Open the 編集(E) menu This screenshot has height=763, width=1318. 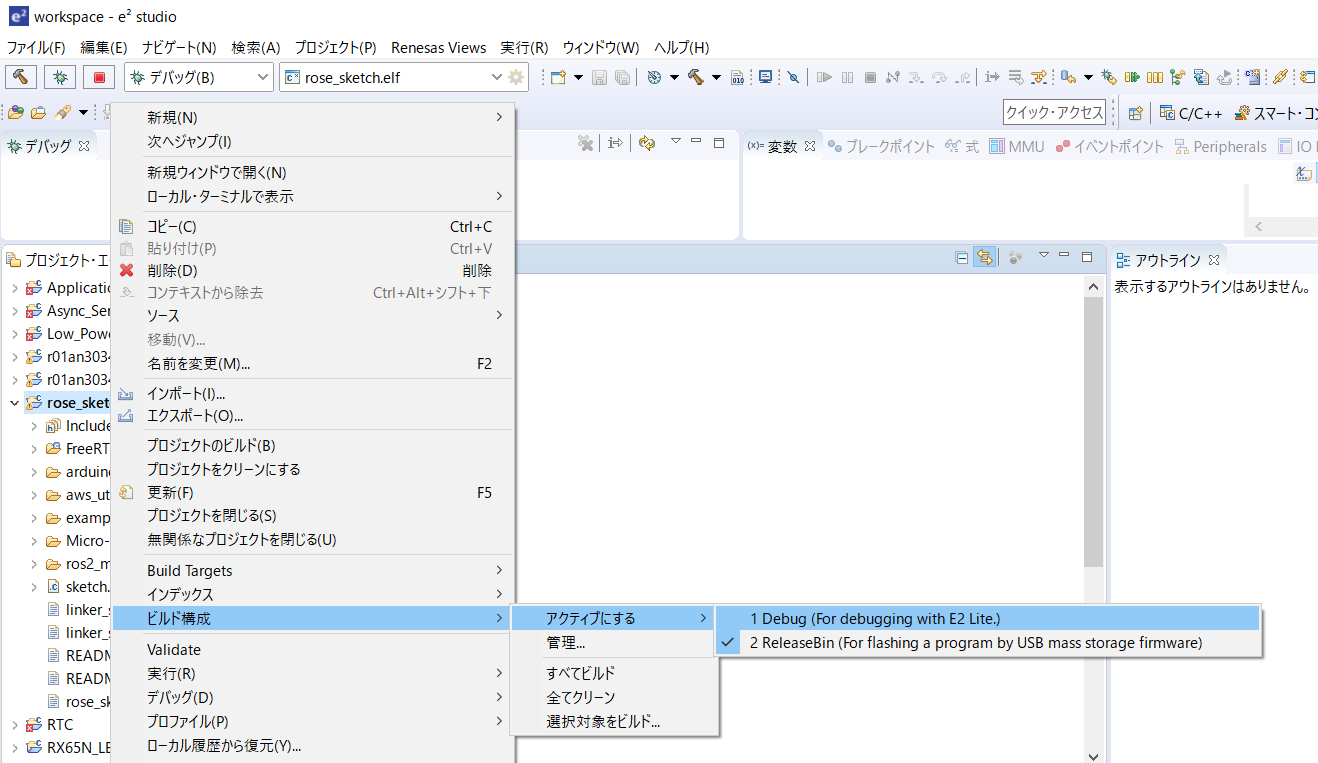click(x=104, y=47)
